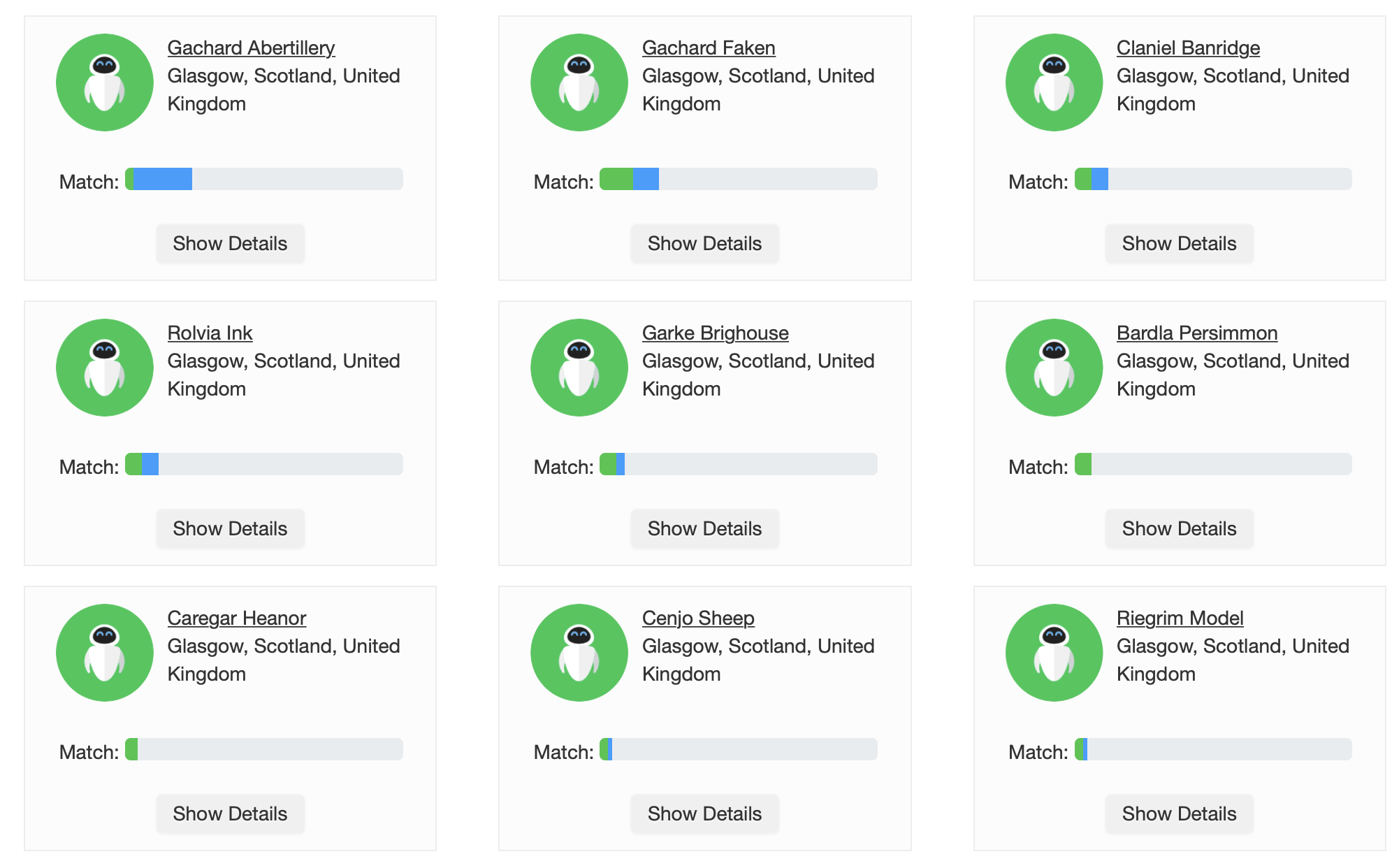Open the Riegrim Model profile link
This screenshot has width=1392, height=868.
tap(1180, 618)
